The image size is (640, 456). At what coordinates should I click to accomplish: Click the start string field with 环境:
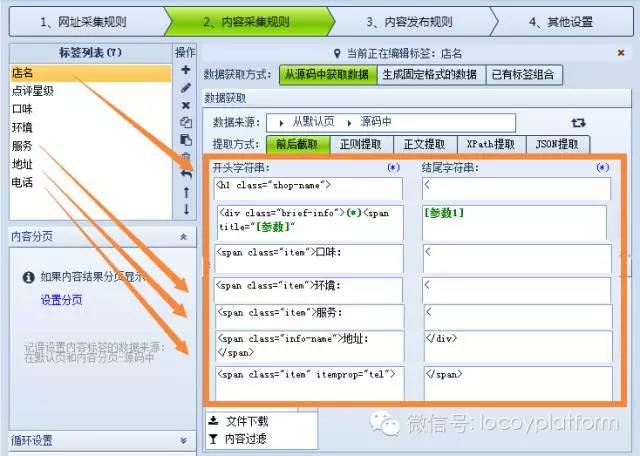(308, 289)
